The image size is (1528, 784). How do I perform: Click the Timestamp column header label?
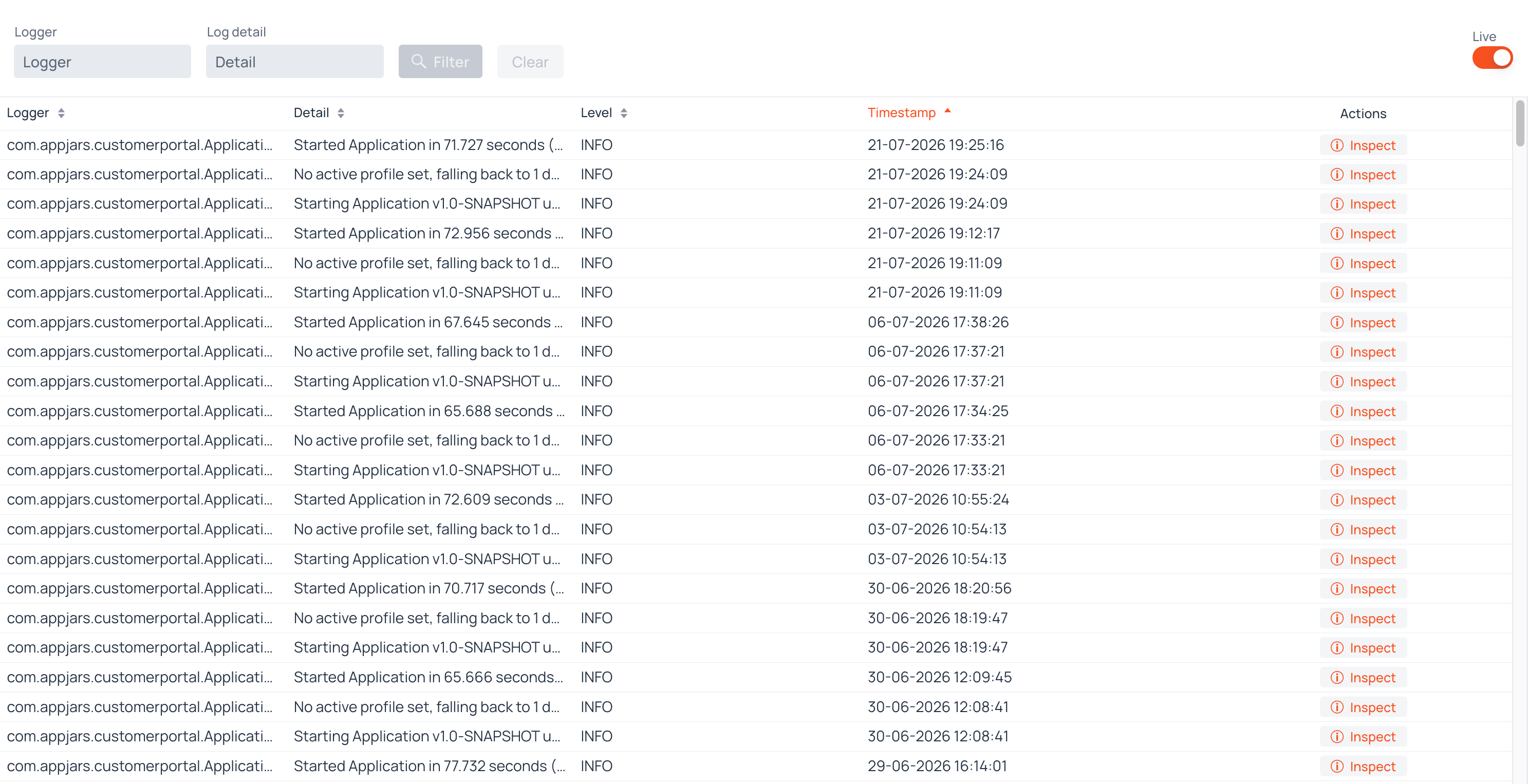click(x=901, y=113)
